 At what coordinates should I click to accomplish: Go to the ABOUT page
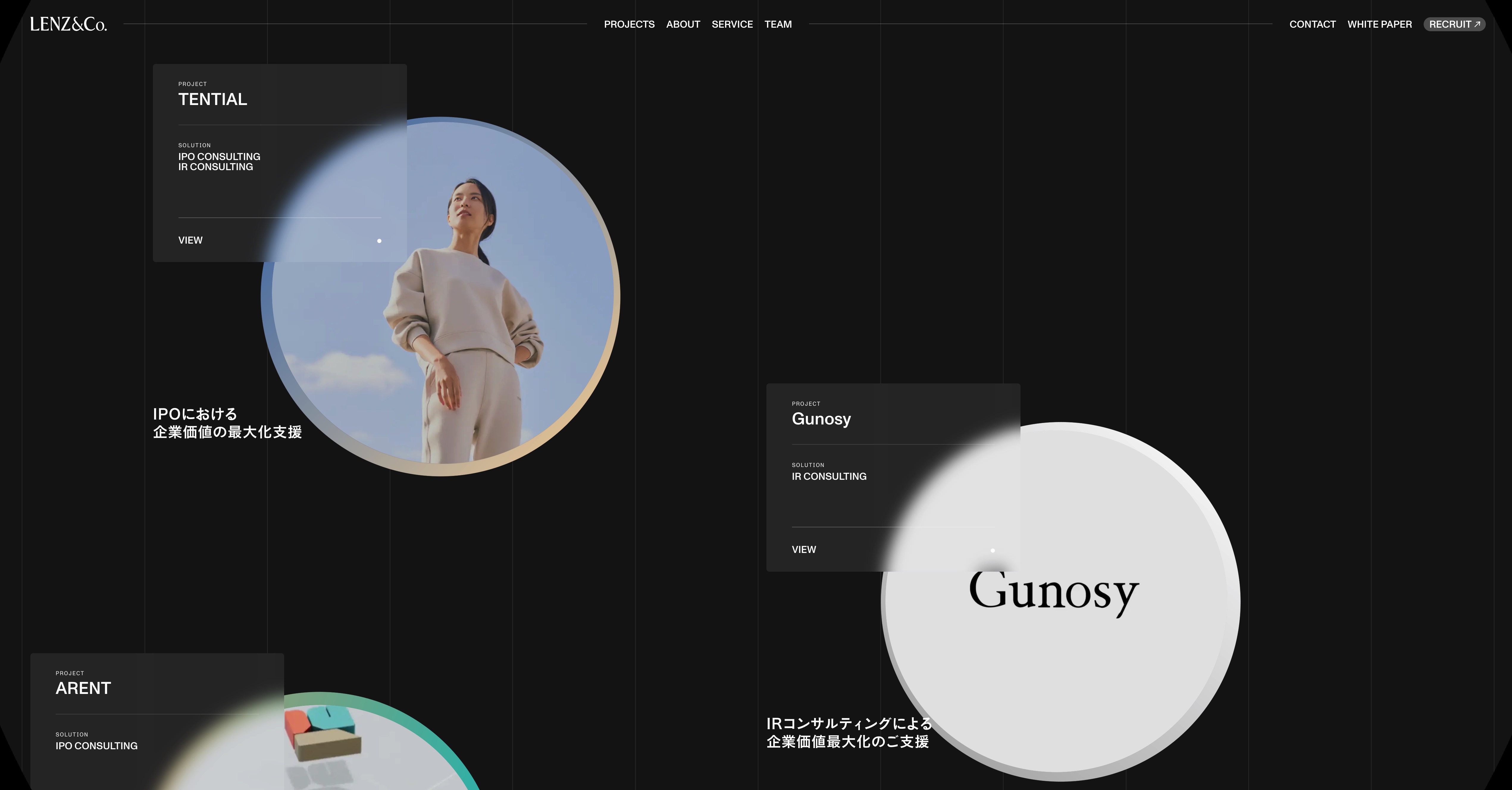683,24
